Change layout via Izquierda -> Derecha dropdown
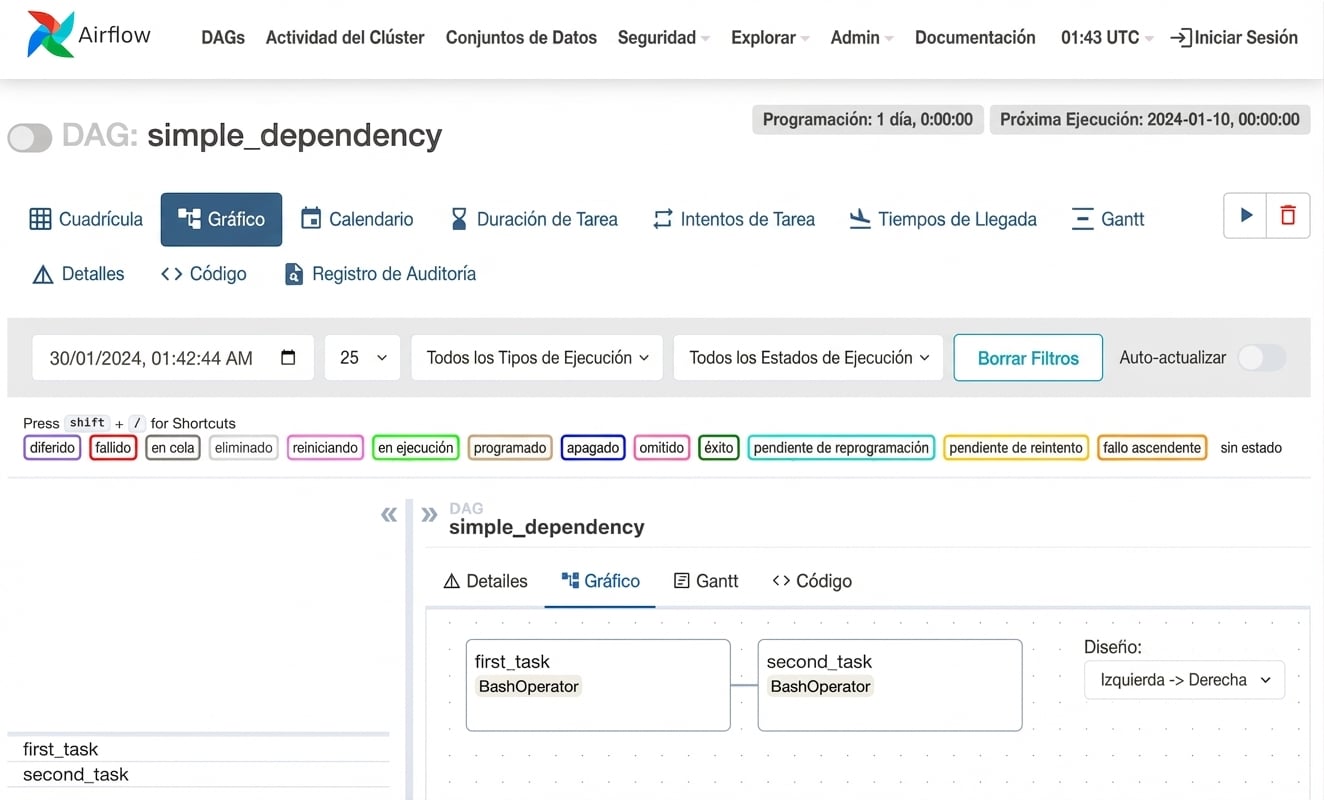 [1184, 679]
